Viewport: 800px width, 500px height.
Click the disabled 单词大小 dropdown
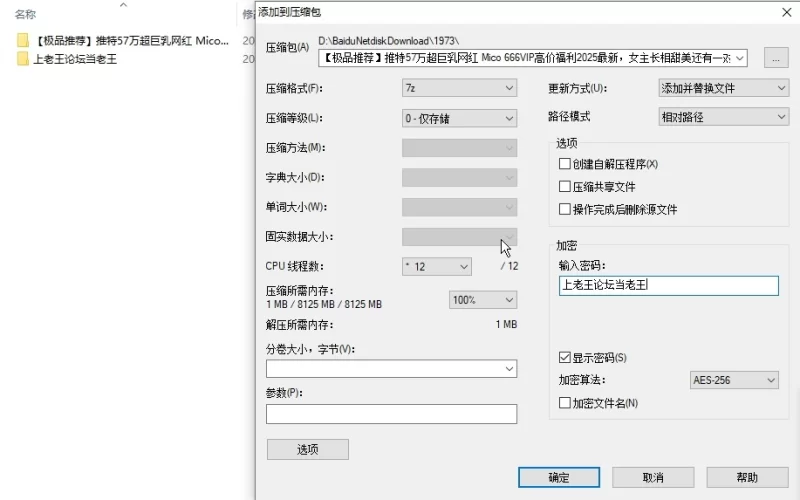[x=459, y=207]
